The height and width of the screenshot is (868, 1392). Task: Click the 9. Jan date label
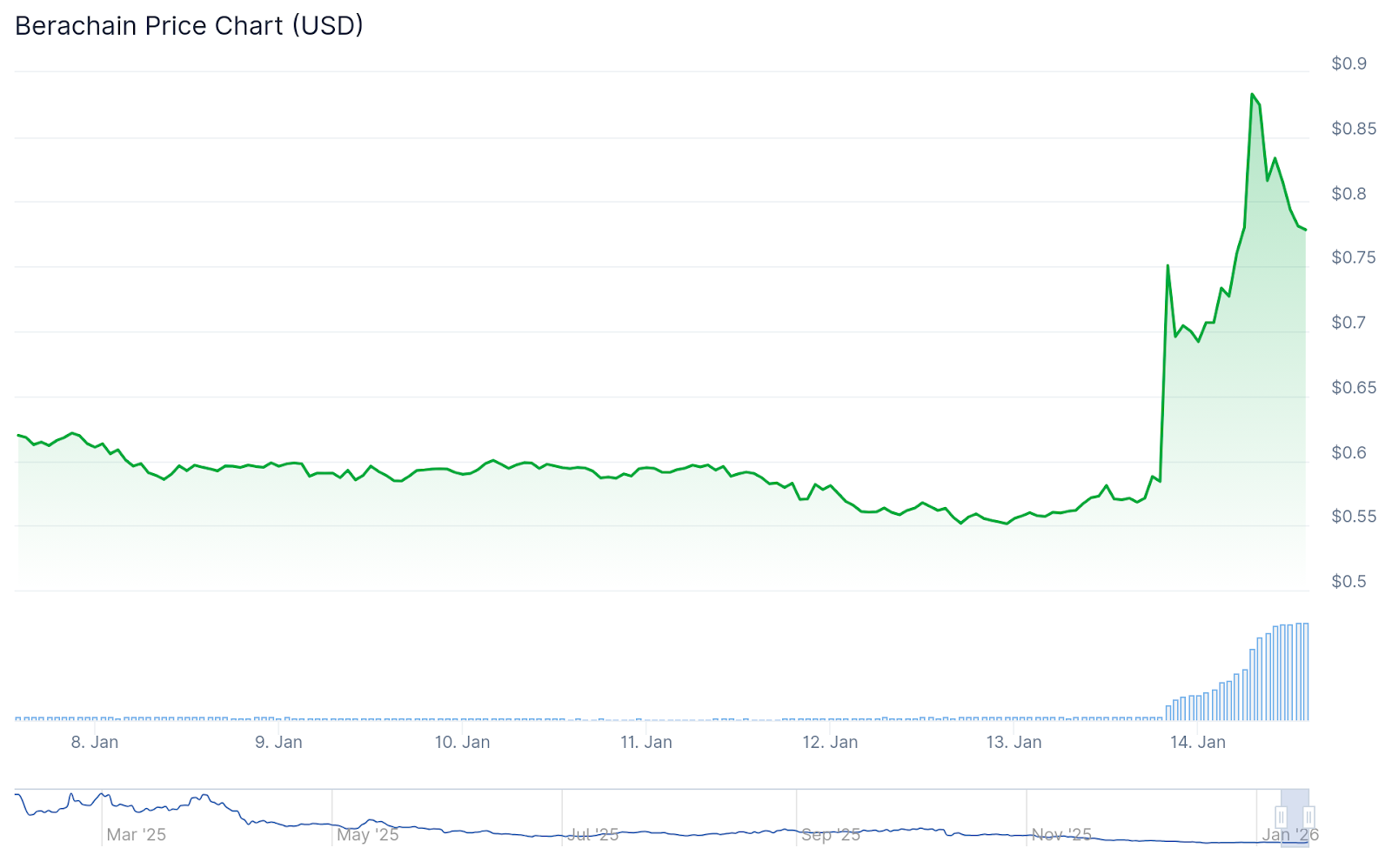tap(278, 743)
